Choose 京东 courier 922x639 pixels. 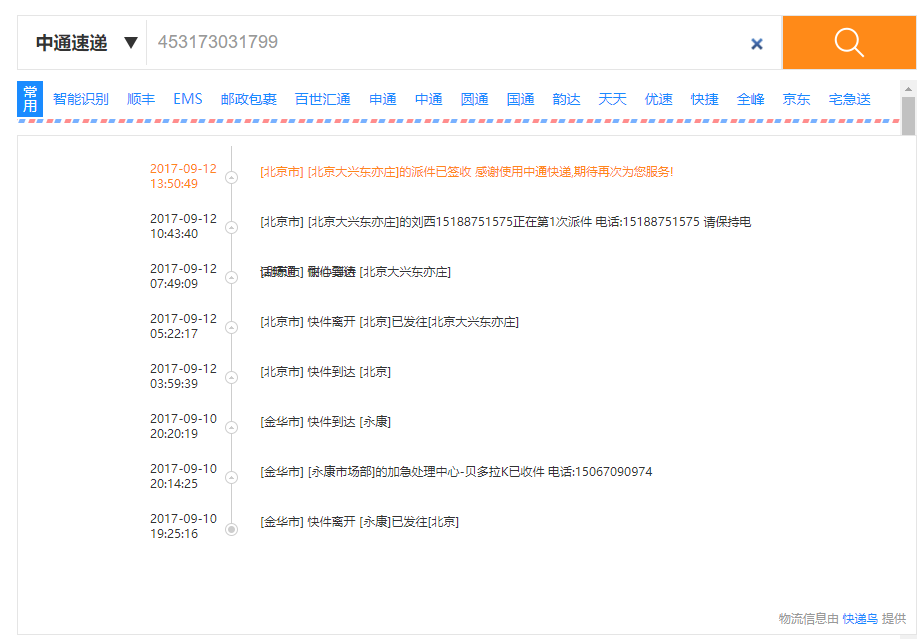pos(797,99)
